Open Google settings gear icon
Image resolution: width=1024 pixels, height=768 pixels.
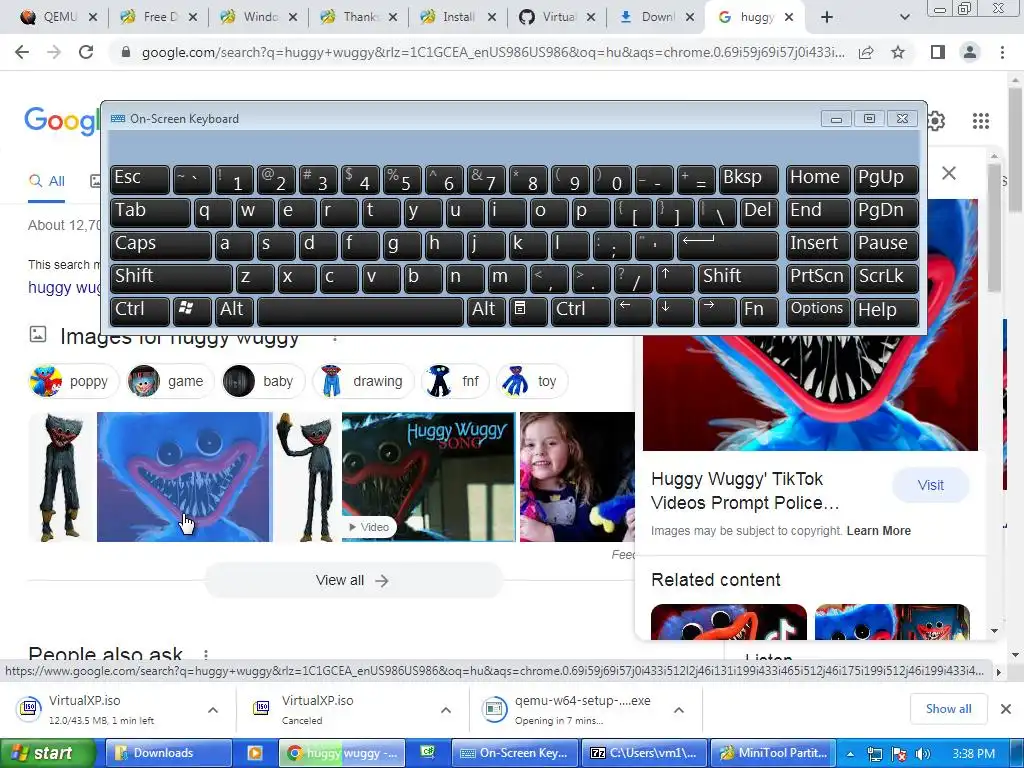click(936, 121)
